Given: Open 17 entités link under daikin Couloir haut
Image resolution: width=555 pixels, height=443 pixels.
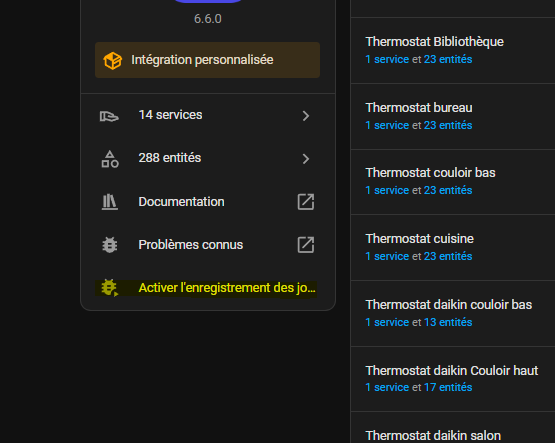Looking at the screenshot, I should [x=448, y=387].
